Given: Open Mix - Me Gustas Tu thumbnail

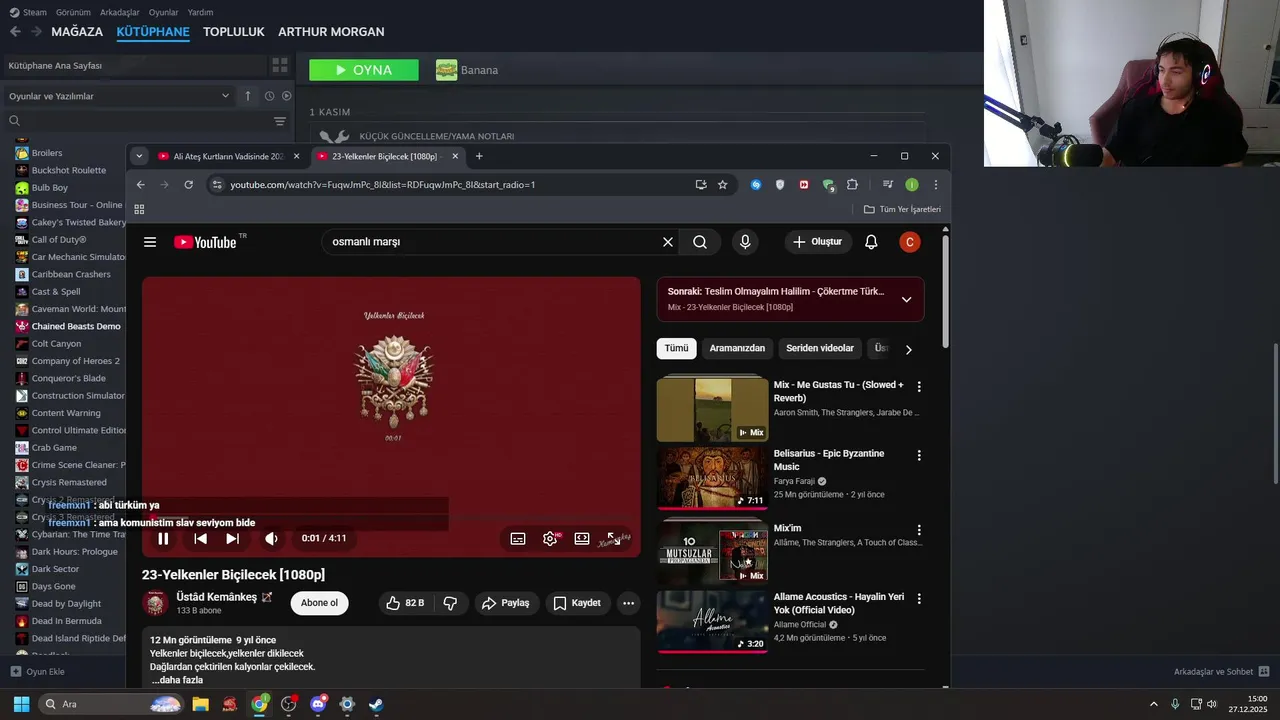Looking at the screenshot, I should click(x=712, y=408).
